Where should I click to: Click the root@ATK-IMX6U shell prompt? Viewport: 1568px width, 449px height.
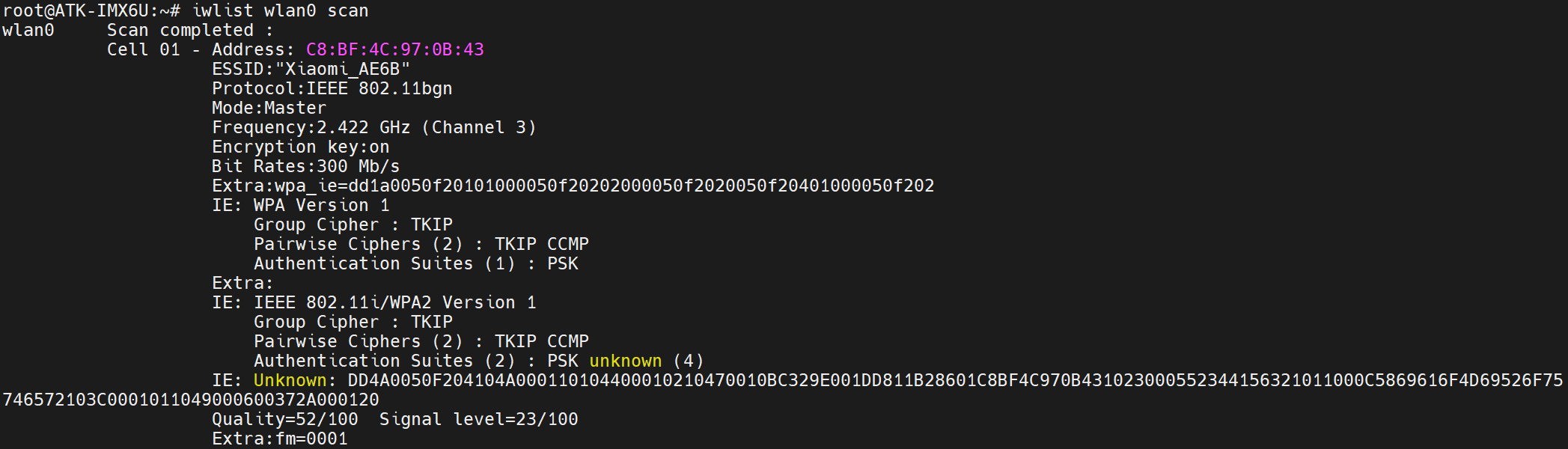click(x=91, y=10)
